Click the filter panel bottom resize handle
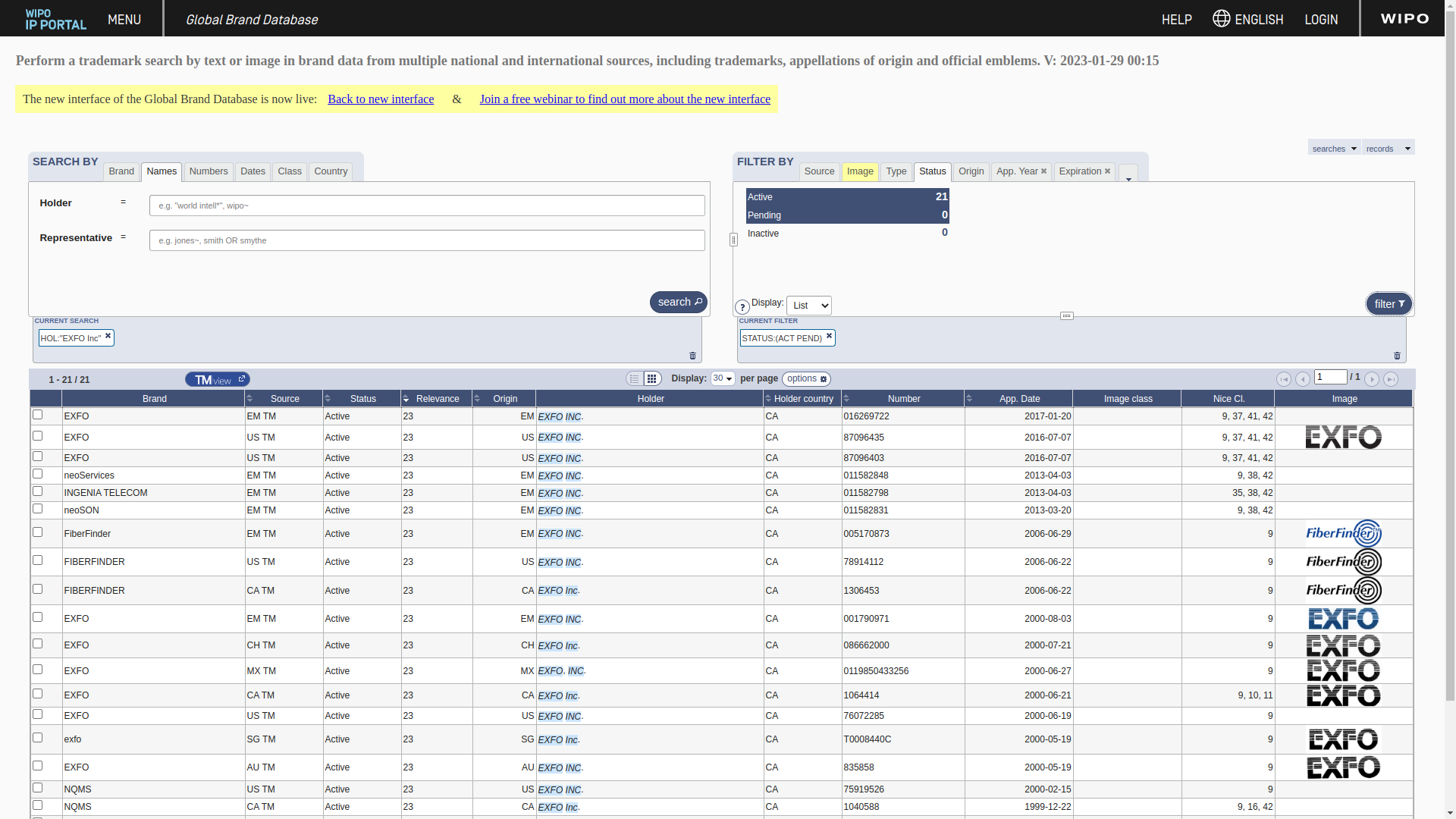The width and height of the screenshot is (1456, 819). pyautogui.click(x=1067, y=315)
